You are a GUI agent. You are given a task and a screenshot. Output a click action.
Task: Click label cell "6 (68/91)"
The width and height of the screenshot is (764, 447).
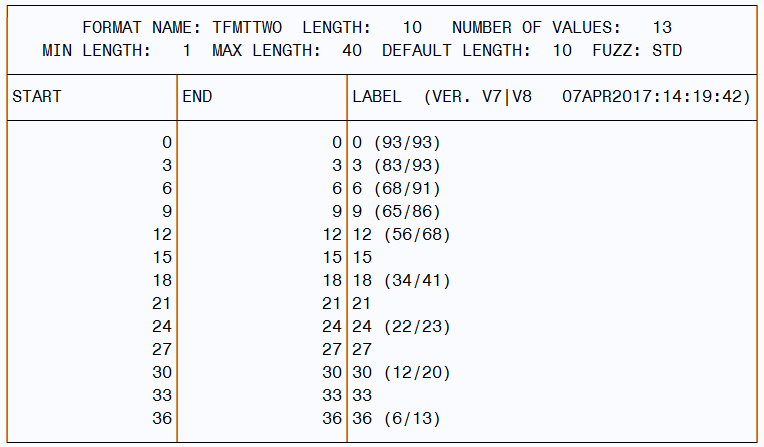pos(396,189)
